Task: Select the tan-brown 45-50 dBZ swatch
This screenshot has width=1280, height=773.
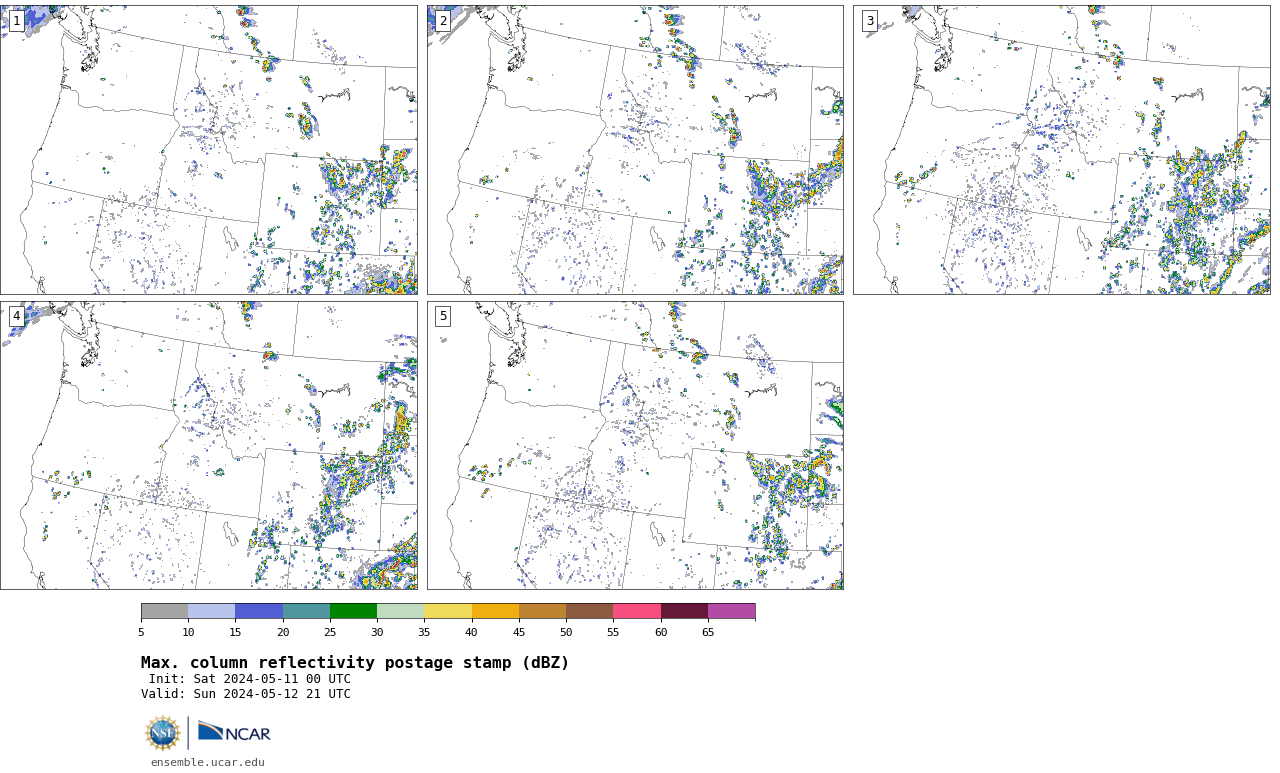Action: [x=543, y=611]
